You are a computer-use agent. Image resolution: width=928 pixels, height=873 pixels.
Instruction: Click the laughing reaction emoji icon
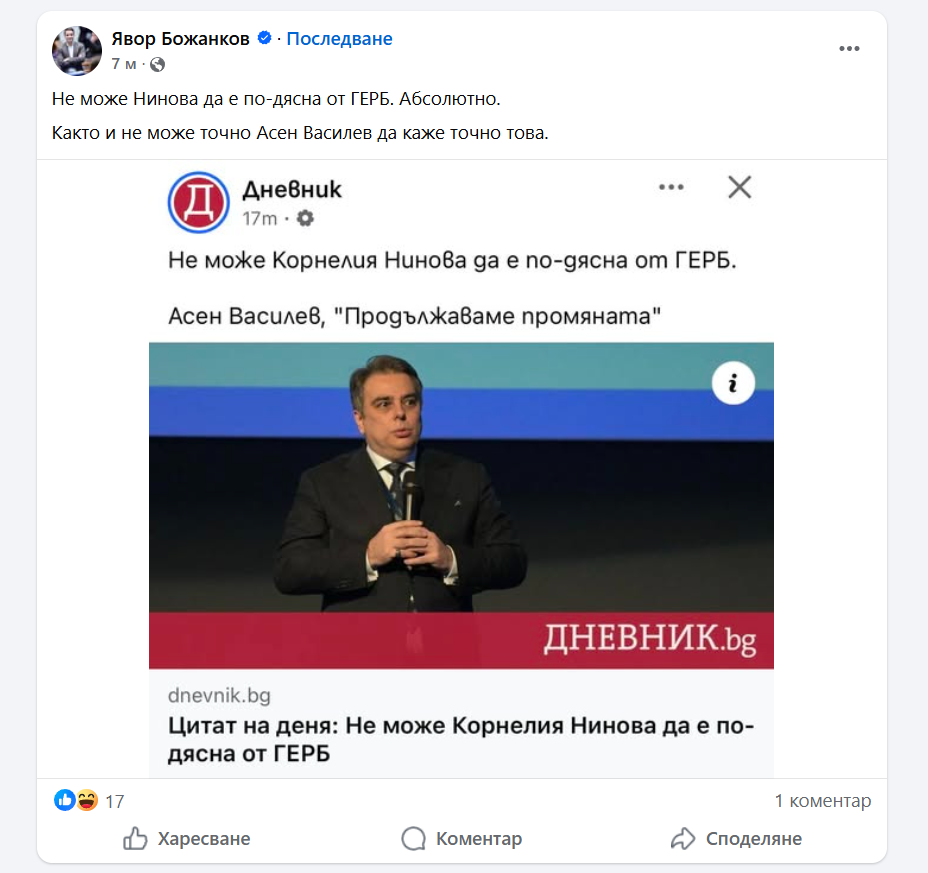[x=86, y=800]
